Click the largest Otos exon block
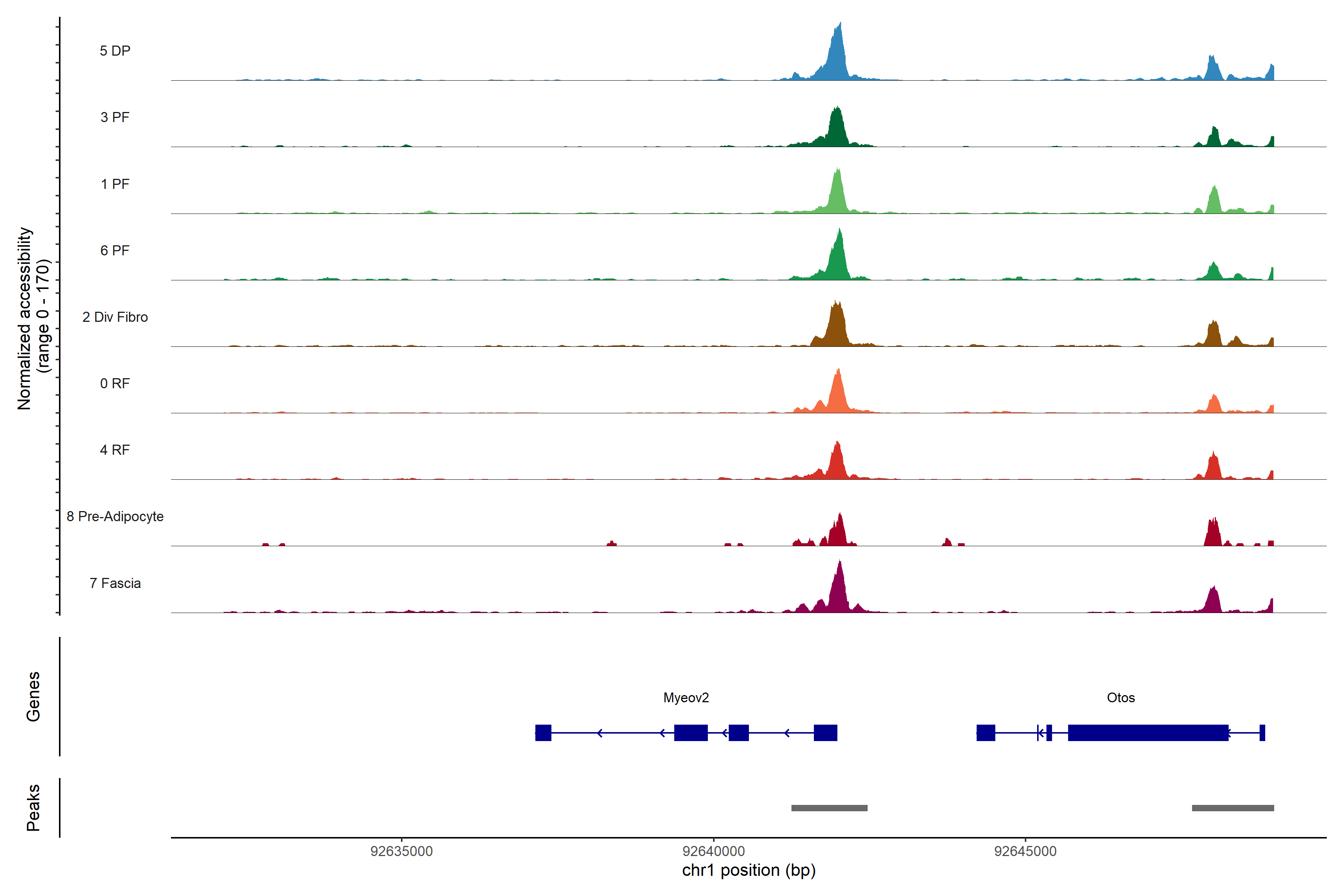This screenshot has height=896, width=1344. [1148, 732]
